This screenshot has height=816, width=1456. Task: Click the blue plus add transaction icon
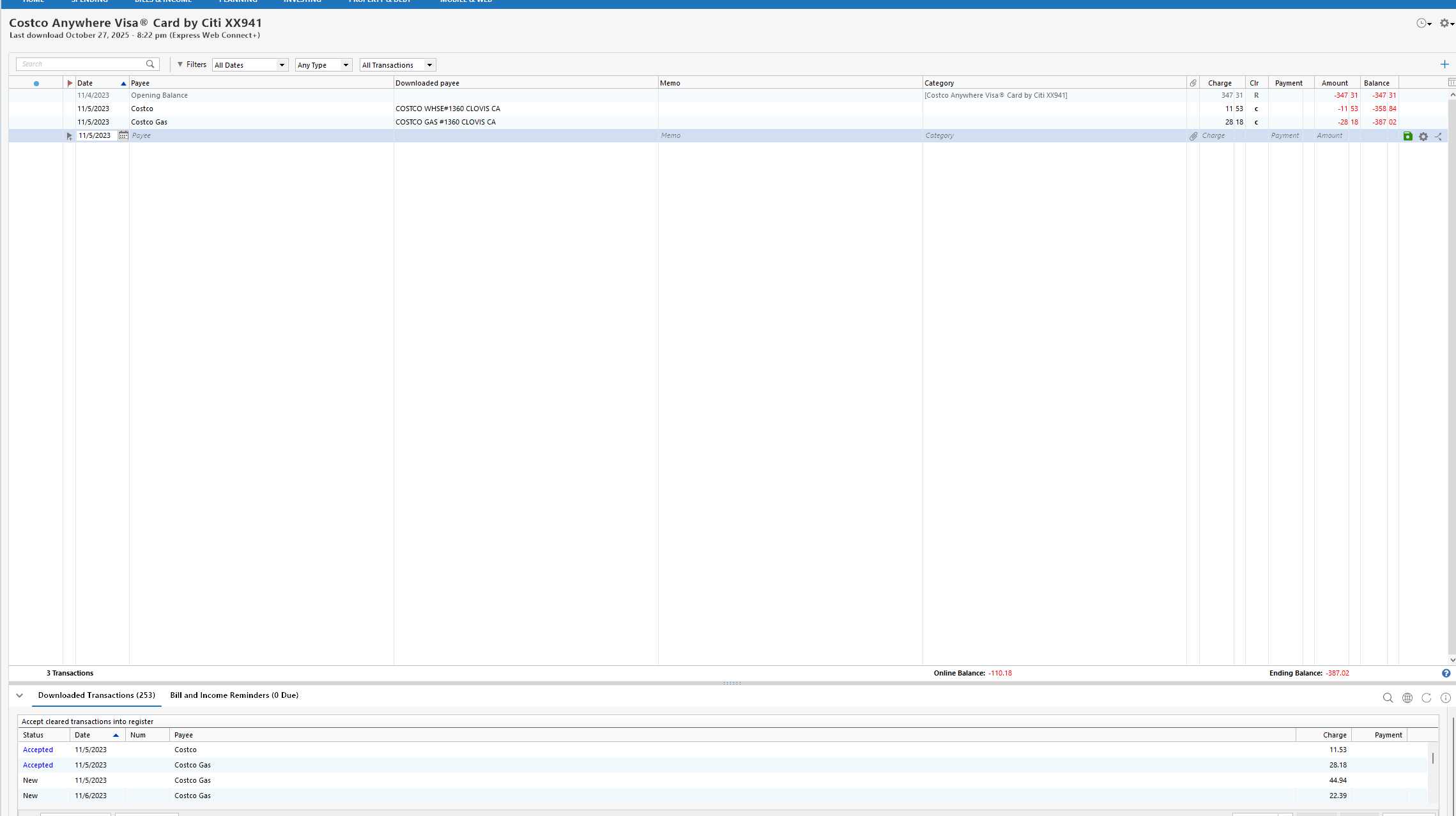tap(1445, 64)
